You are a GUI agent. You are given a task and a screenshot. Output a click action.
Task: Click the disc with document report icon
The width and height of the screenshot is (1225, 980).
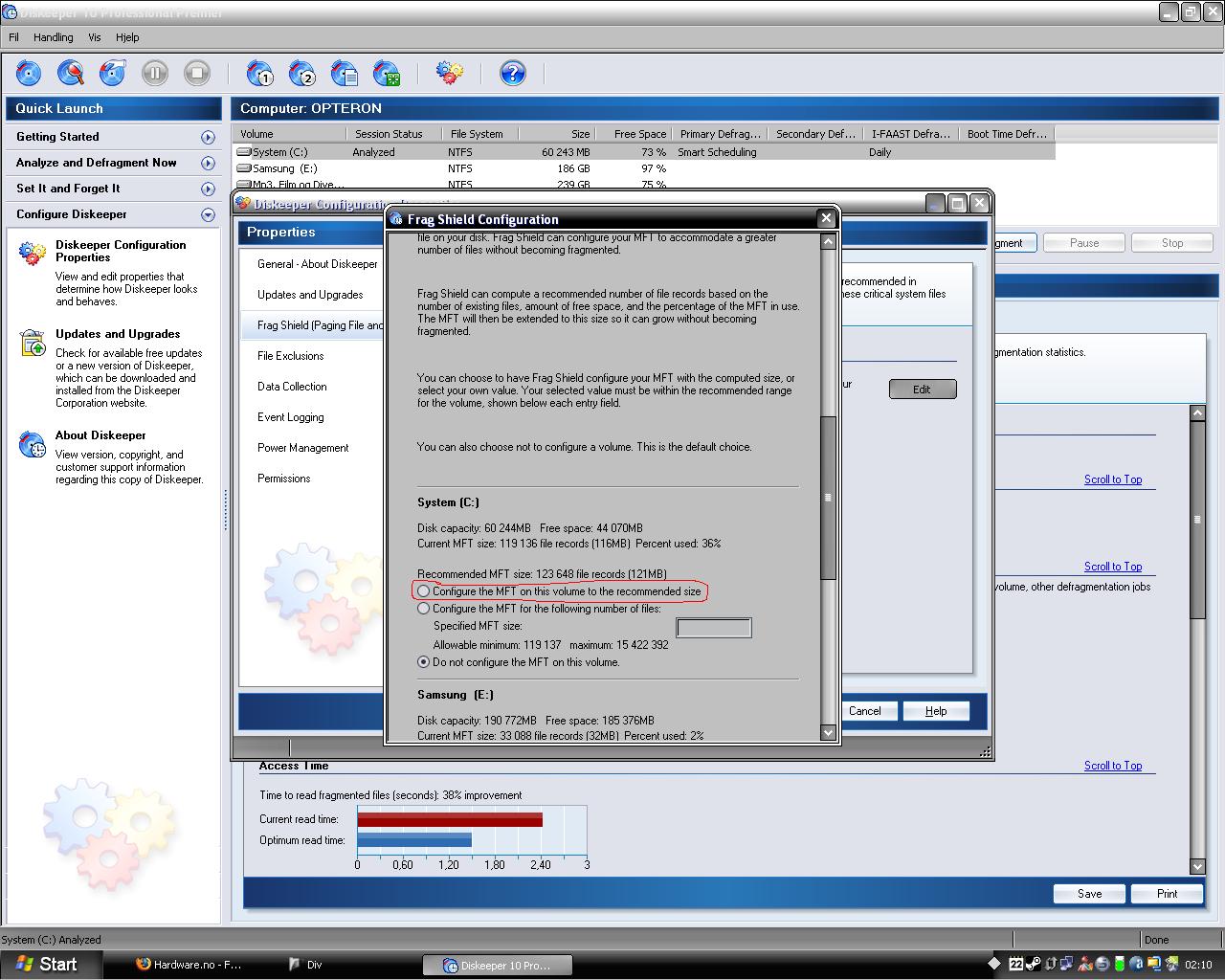pos(345,73)
